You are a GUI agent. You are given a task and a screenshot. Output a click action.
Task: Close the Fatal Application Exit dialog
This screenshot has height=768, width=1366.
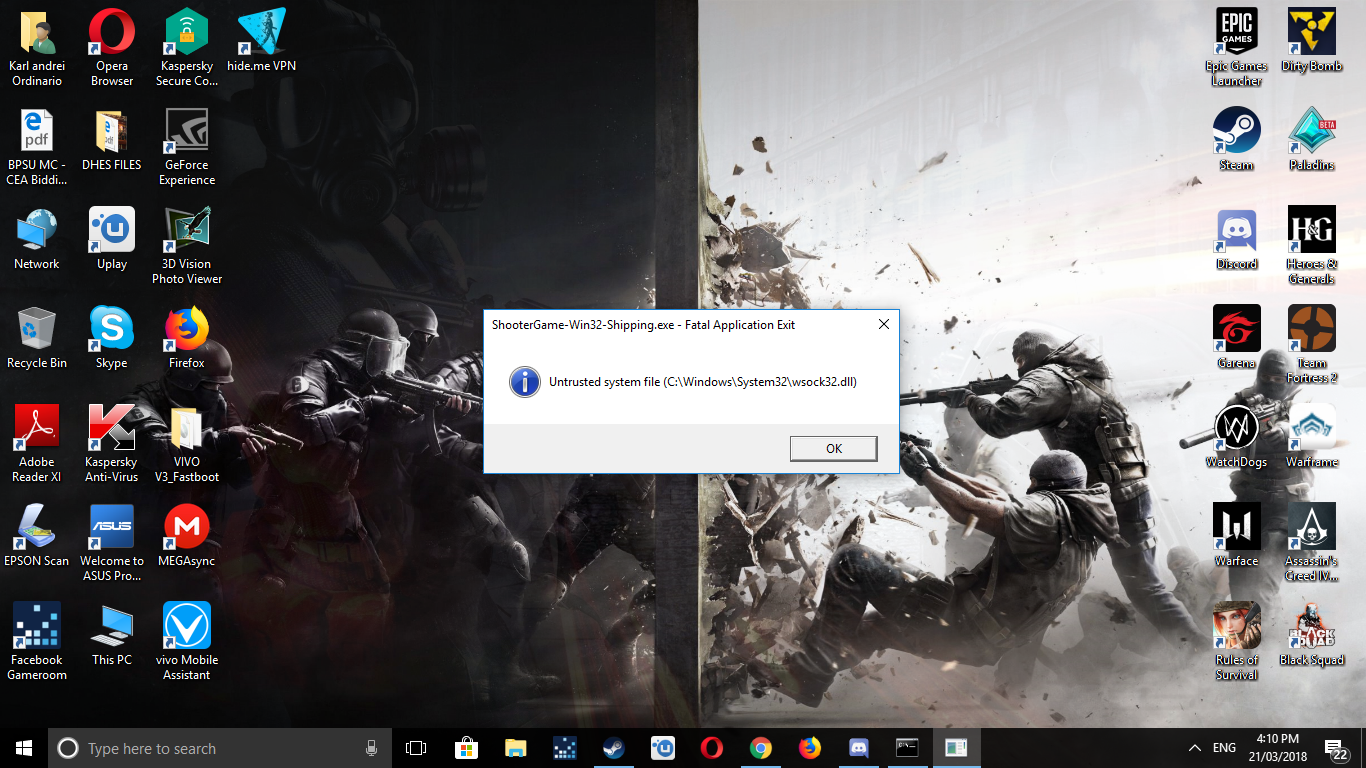pyautogui.click(x=884, y=324)
